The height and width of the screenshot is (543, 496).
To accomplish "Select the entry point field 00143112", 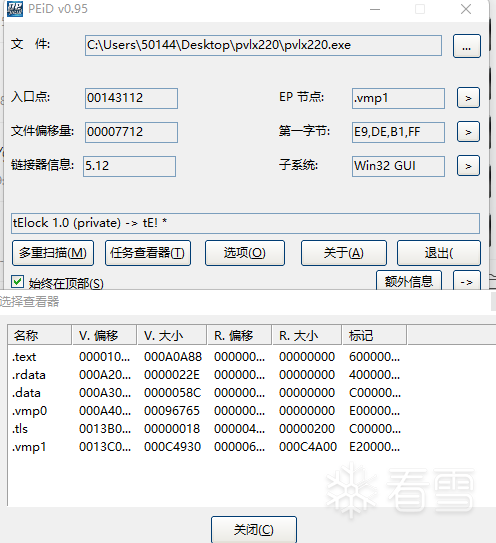I will (131, 98).
